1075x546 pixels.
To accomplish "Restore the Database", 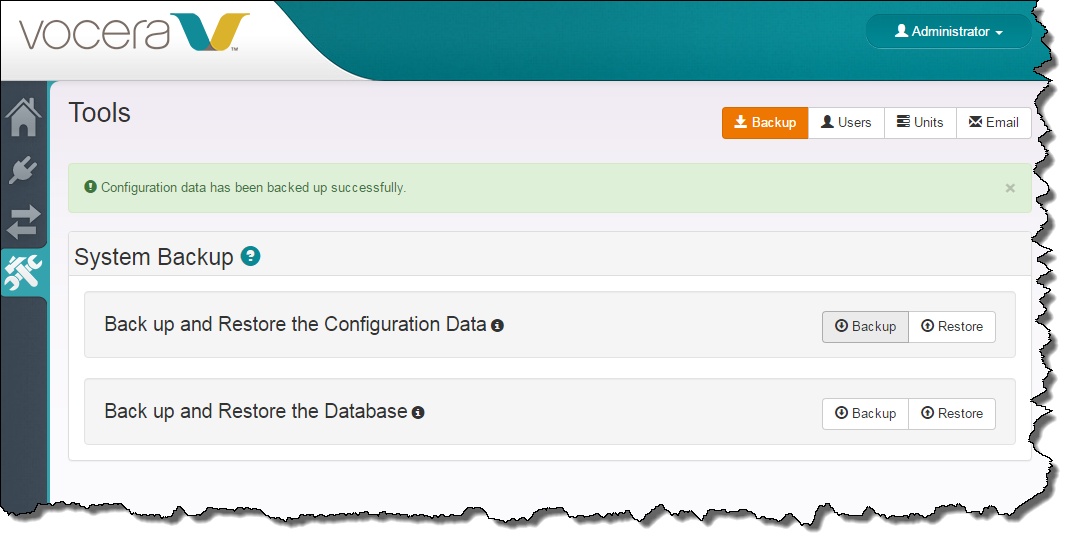I will (952, 414).
